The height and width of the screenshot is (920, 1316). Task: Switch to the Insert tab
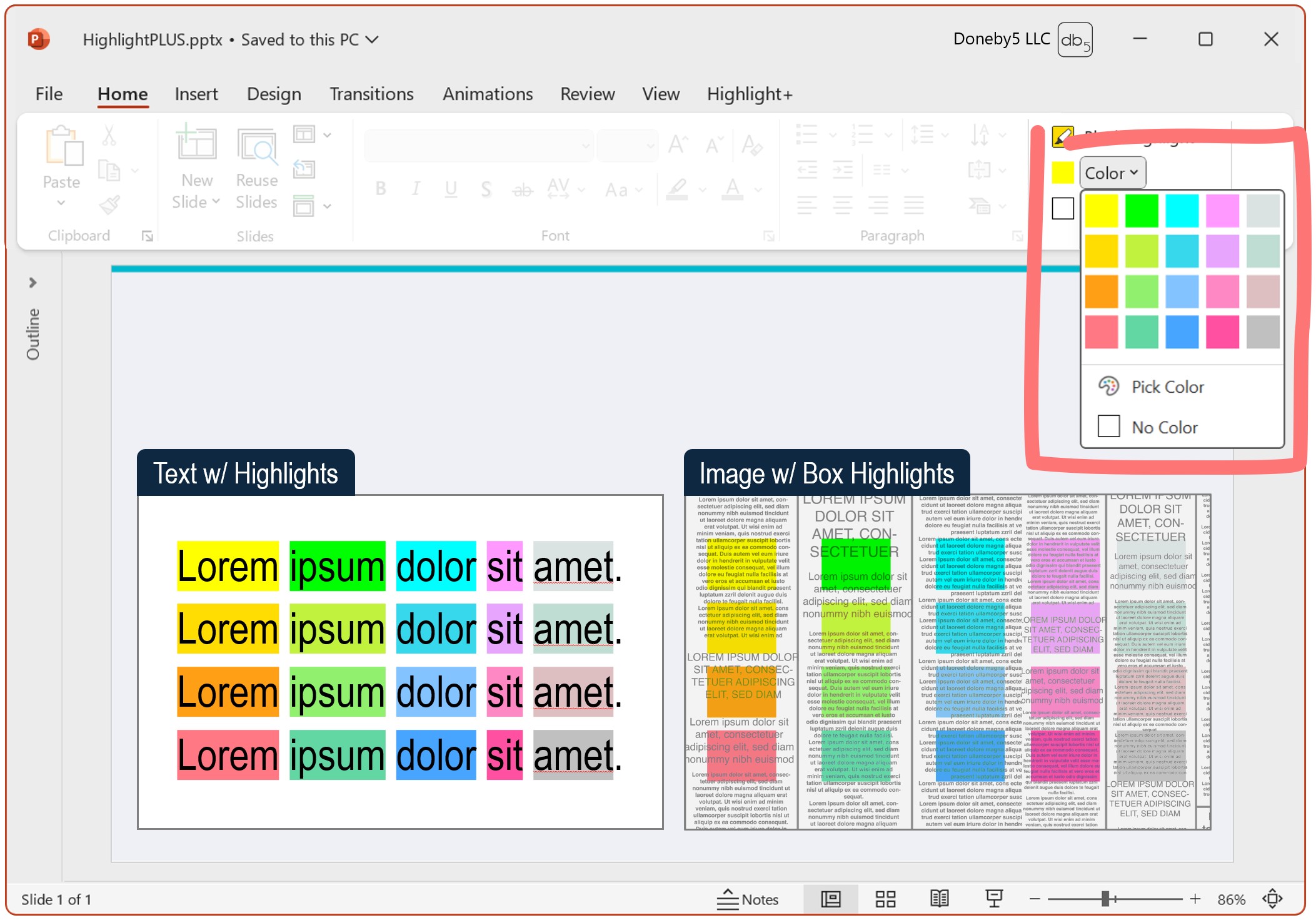[x=196, y=94]
